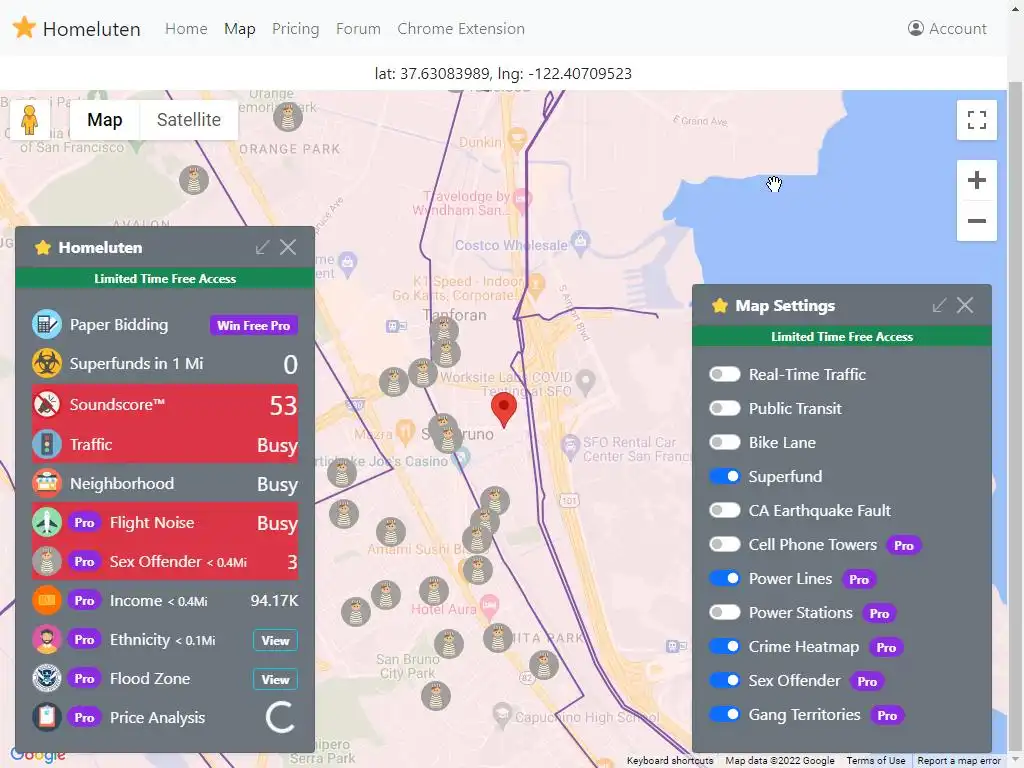Screen dimensions: 1024x768
Task: Click Map Settings Limited Time Free Access banner
Action: coord(842,337)
